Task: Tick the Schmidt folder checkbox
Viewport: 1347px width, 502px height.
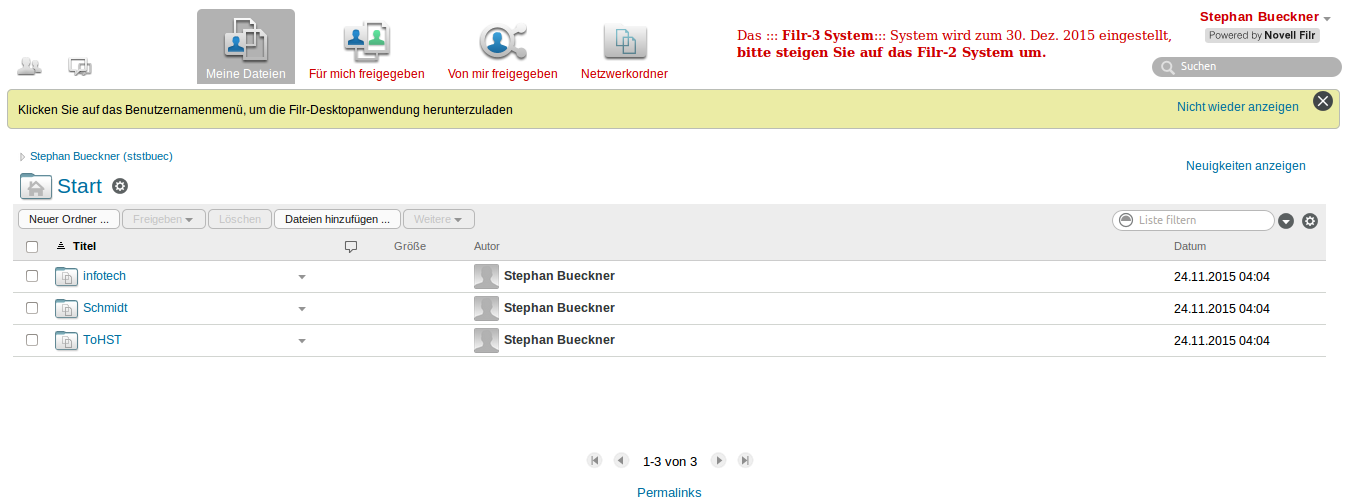Action: point(32,308)
